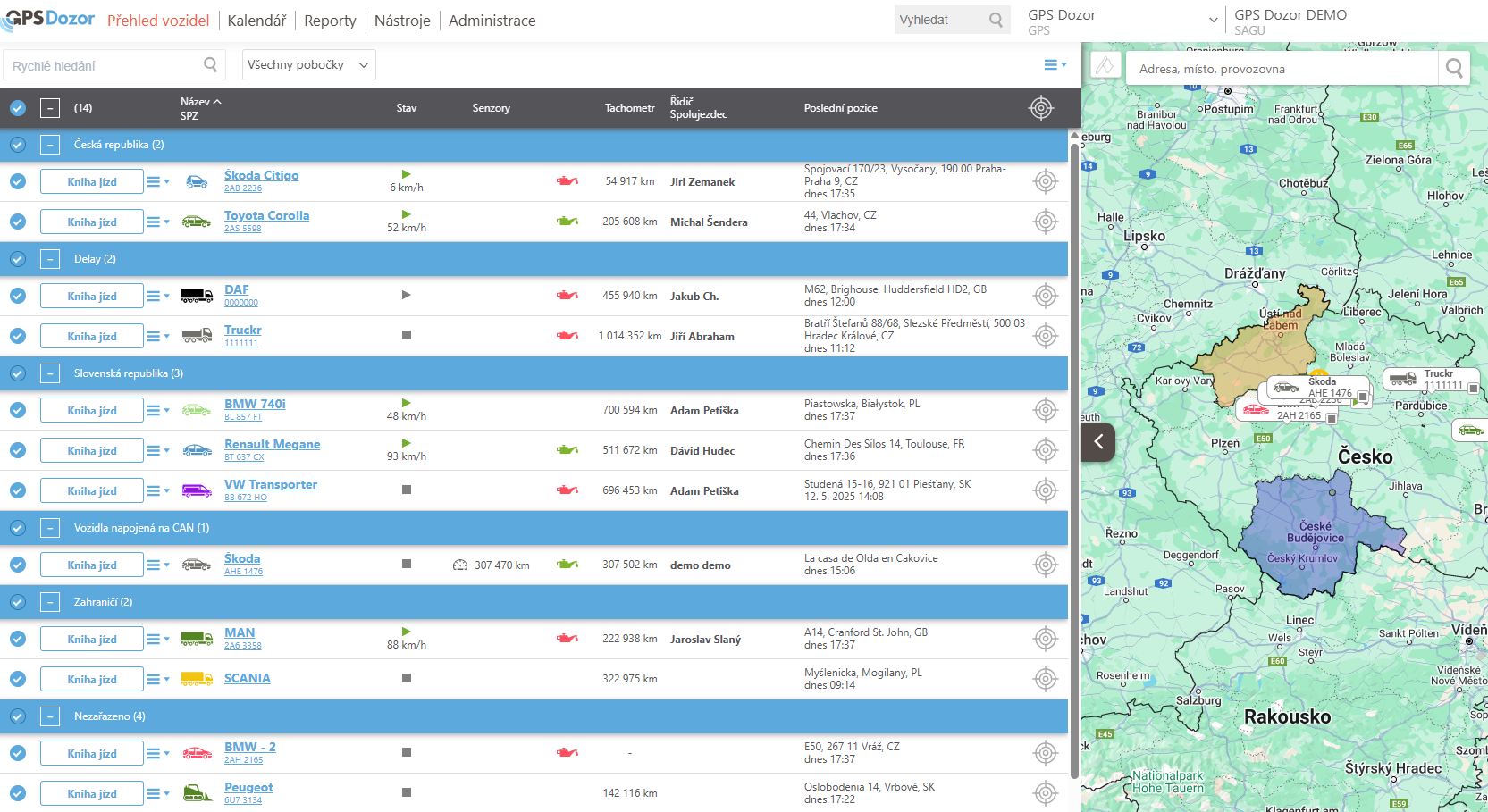
Task: Click the green truck icon for MAN
Action: coord(197,639)
